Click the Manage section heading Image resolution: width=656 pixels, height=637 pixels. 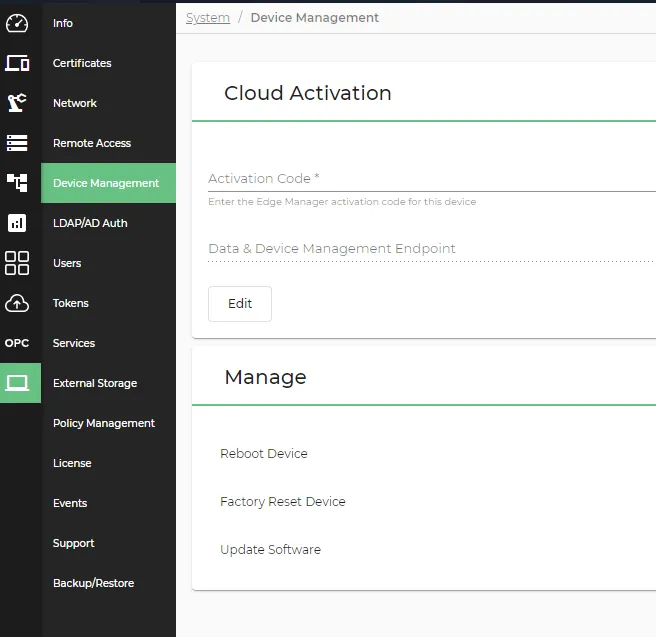coord(265,377)
